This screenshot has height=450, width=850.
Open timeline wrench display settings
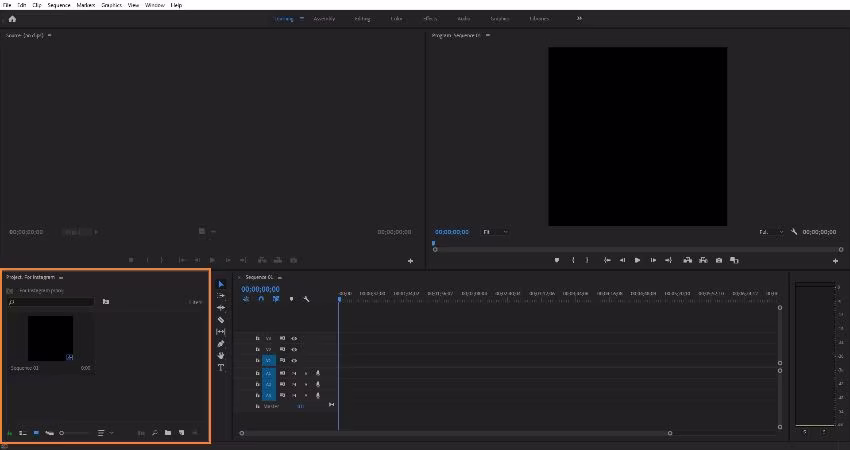click(x=307, y=299)
